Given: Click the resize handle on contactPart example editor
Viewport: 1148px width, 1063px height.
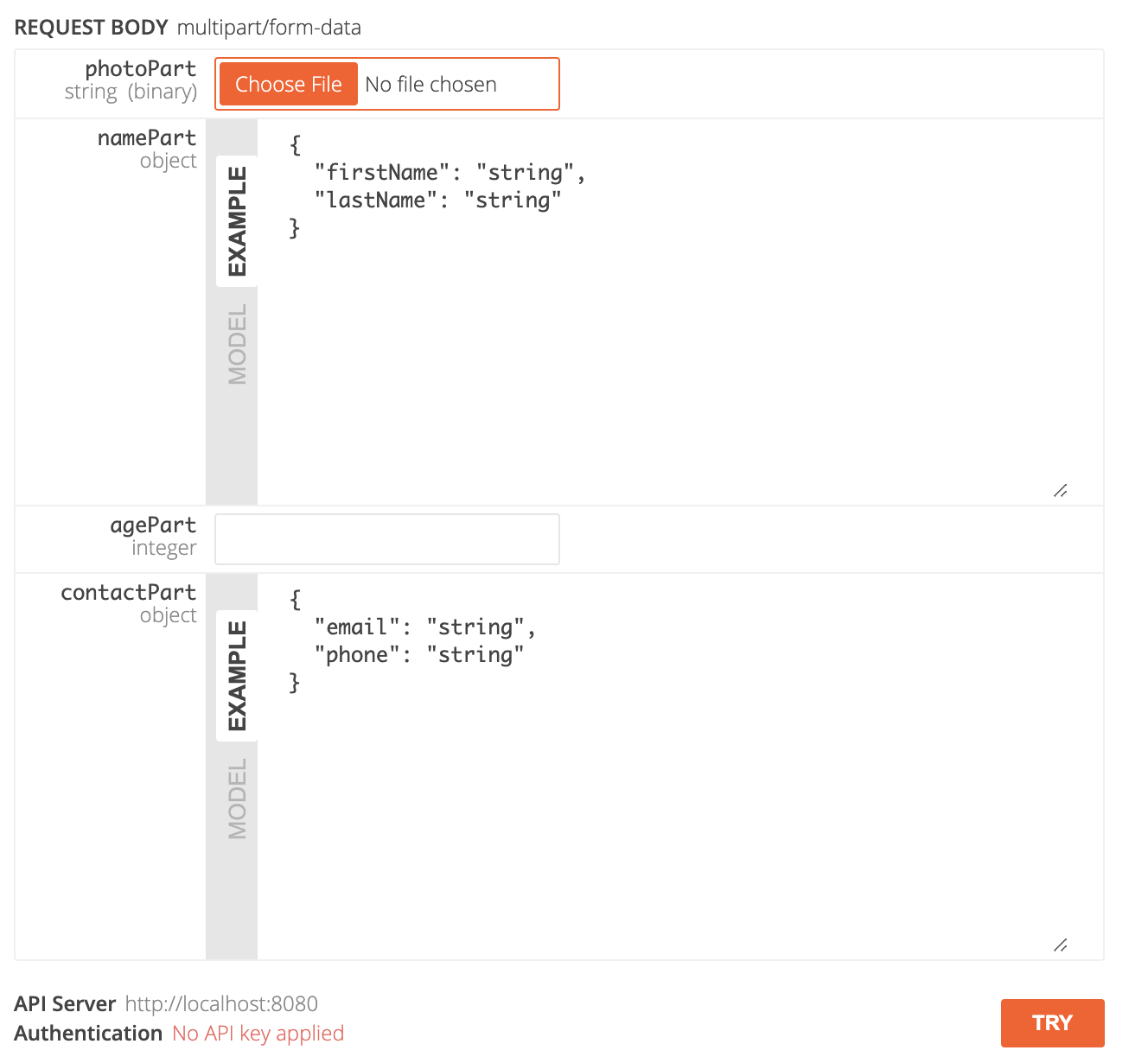Looking at the screenshot, I should [x=1062, y=945].
